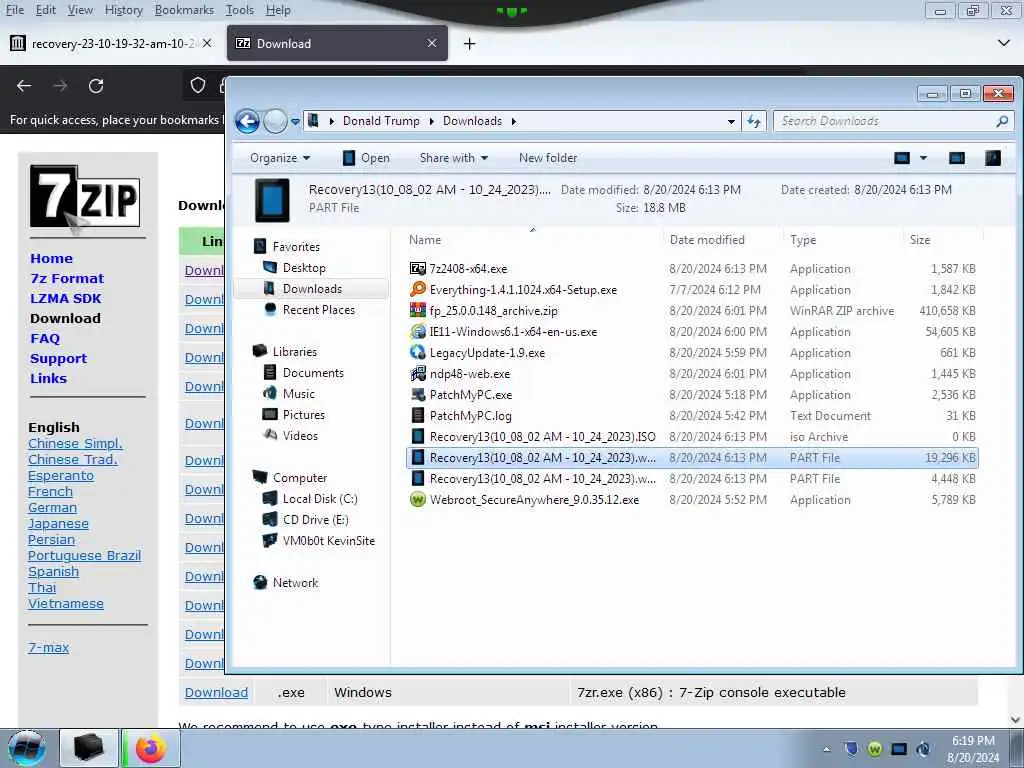Click Download link for 7zr.exe
1024x768 pixels.
(x=216, y=692)
